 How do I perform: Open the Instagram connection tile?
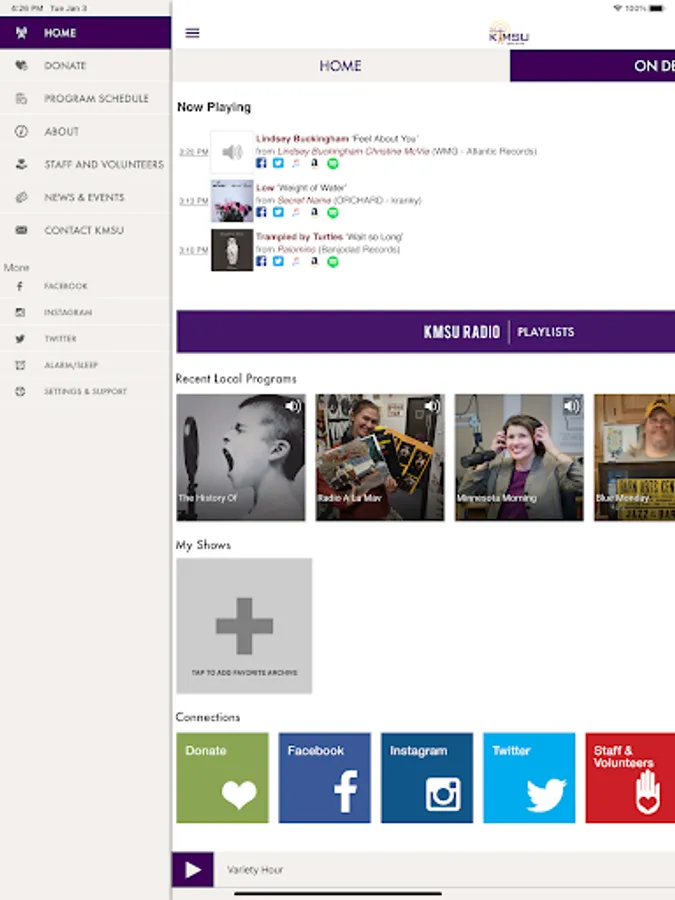(427, 778)
